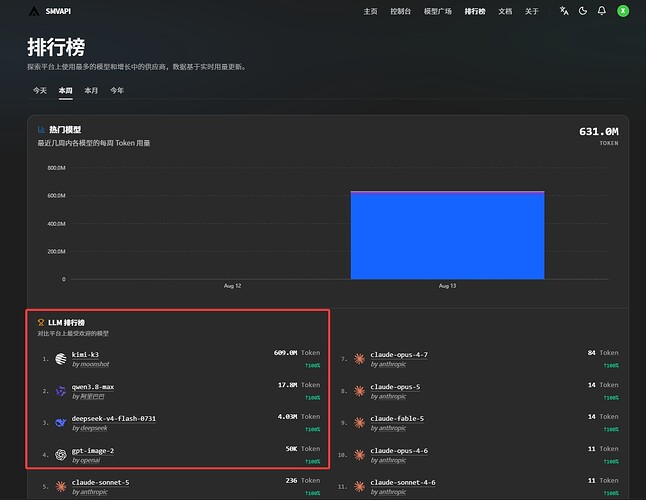Click the claude-sonnet-4-6 Anthropic icon
Image resolution: width=646 pixels, height=500 pixels.
click(x=360, y=486)
